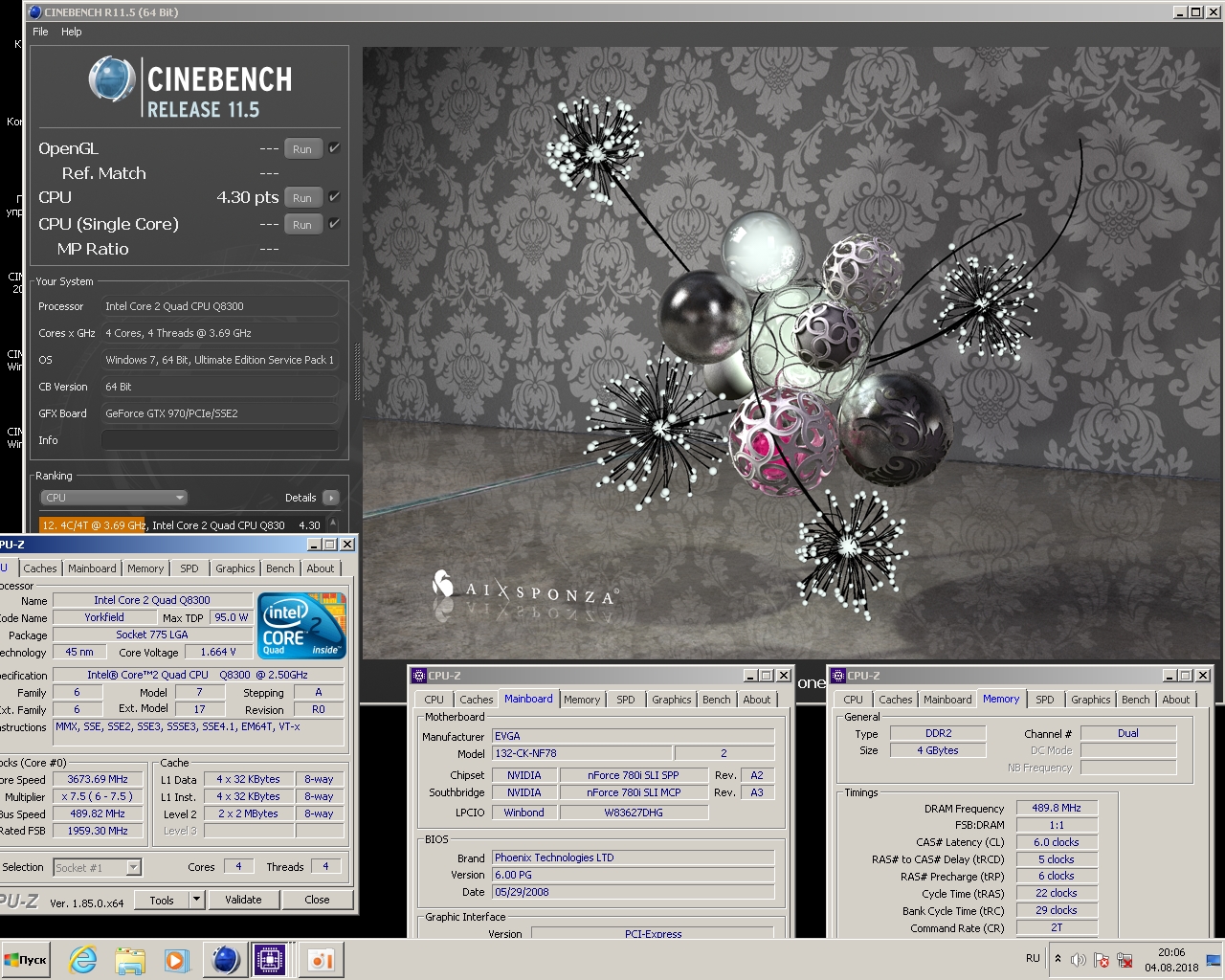The image size is (1225, 980).
Task: Run the CPU (Single Core) benchmark
Action: pyautogui.click(x=302, y=225)
